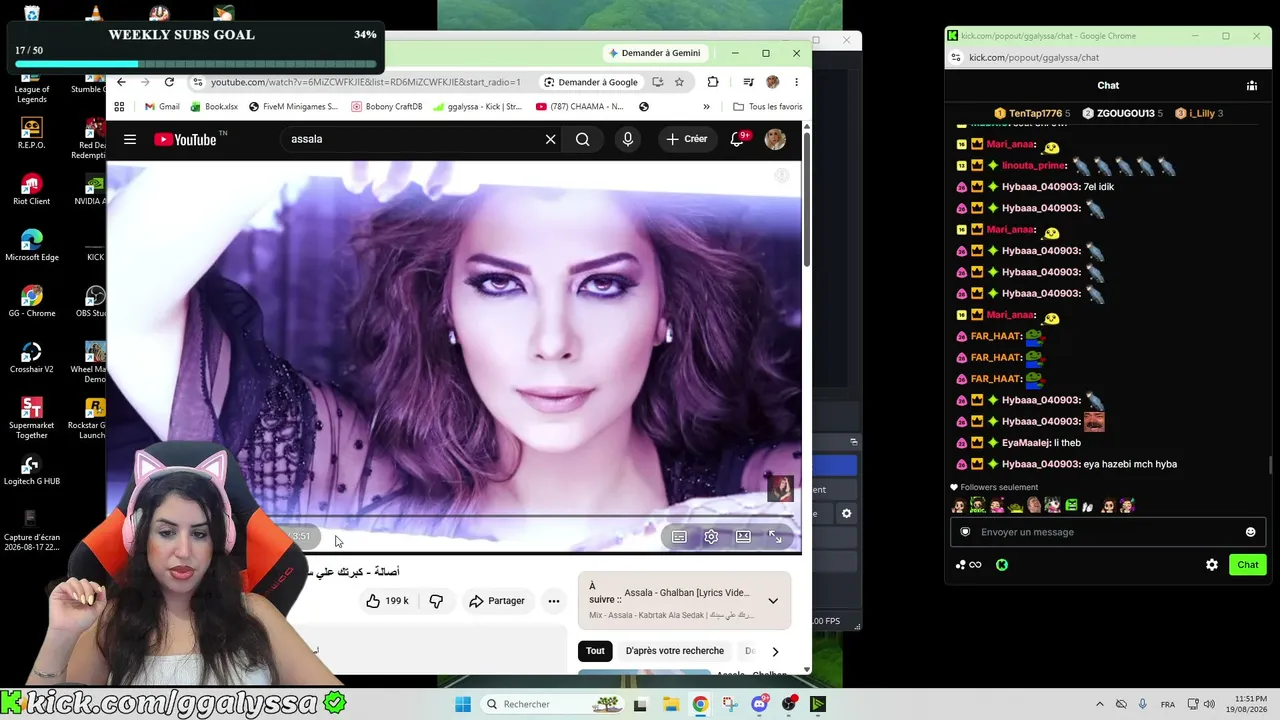Open the Tous les favoris bookmarks folder
This screenshot has height=720, width=1280.
(768, 107)
